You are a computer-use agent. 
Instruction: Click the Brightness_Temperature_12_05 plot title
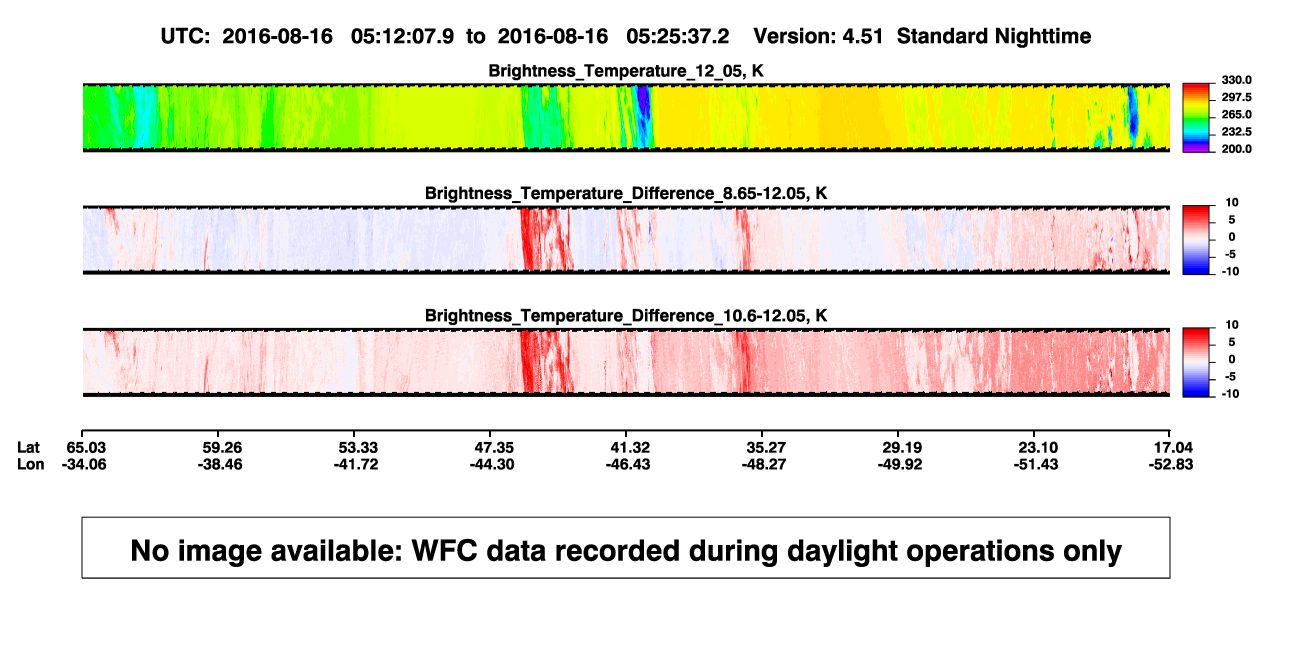pos(626,71)
